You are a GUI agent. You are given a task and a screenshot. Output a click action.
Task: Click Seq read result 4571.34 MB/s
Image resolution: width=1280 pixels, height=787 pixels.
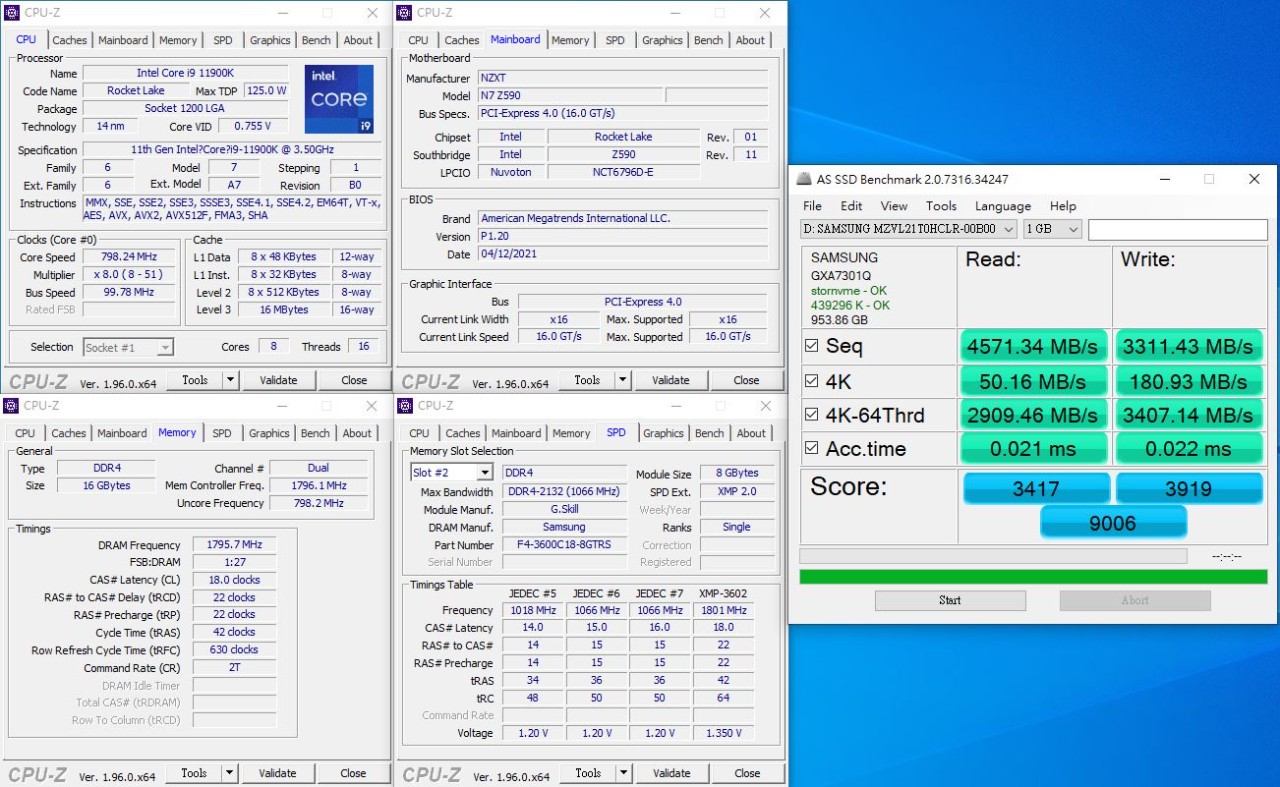1034,347
